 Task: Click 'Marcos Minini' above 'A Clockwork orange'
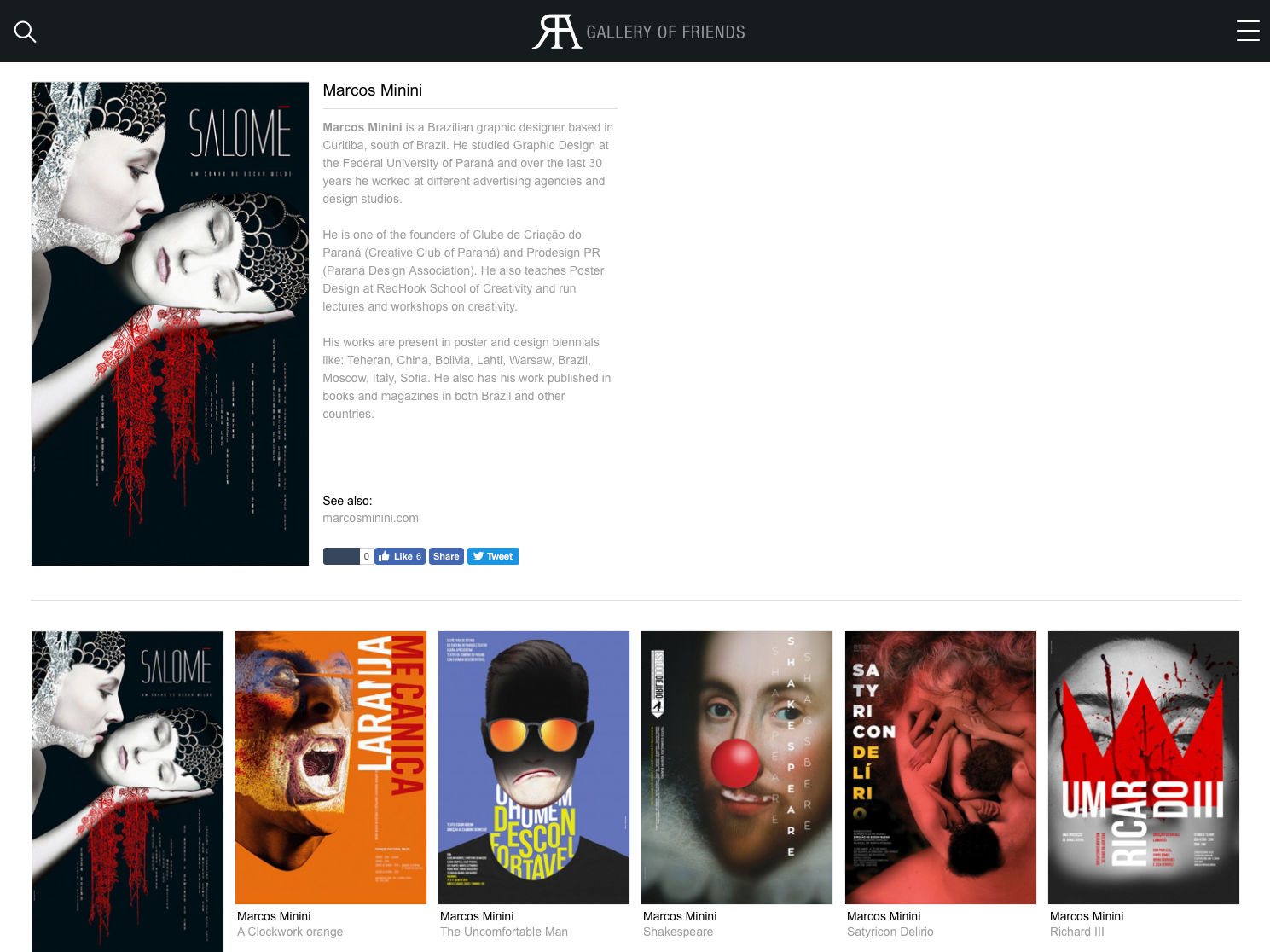tap(274, 916)
